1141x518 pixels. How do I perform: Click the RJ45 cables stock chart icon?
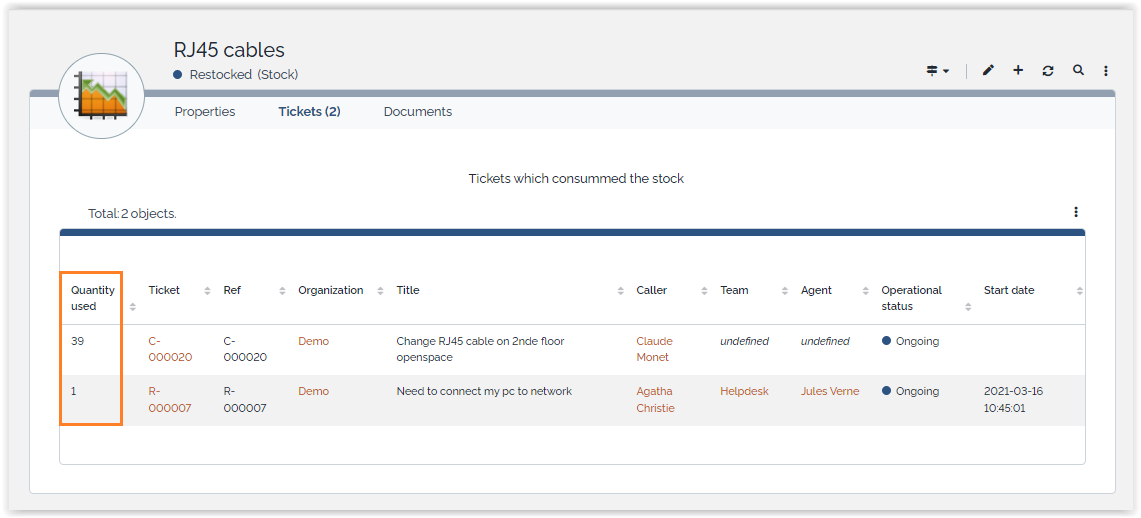coord(102,96)
